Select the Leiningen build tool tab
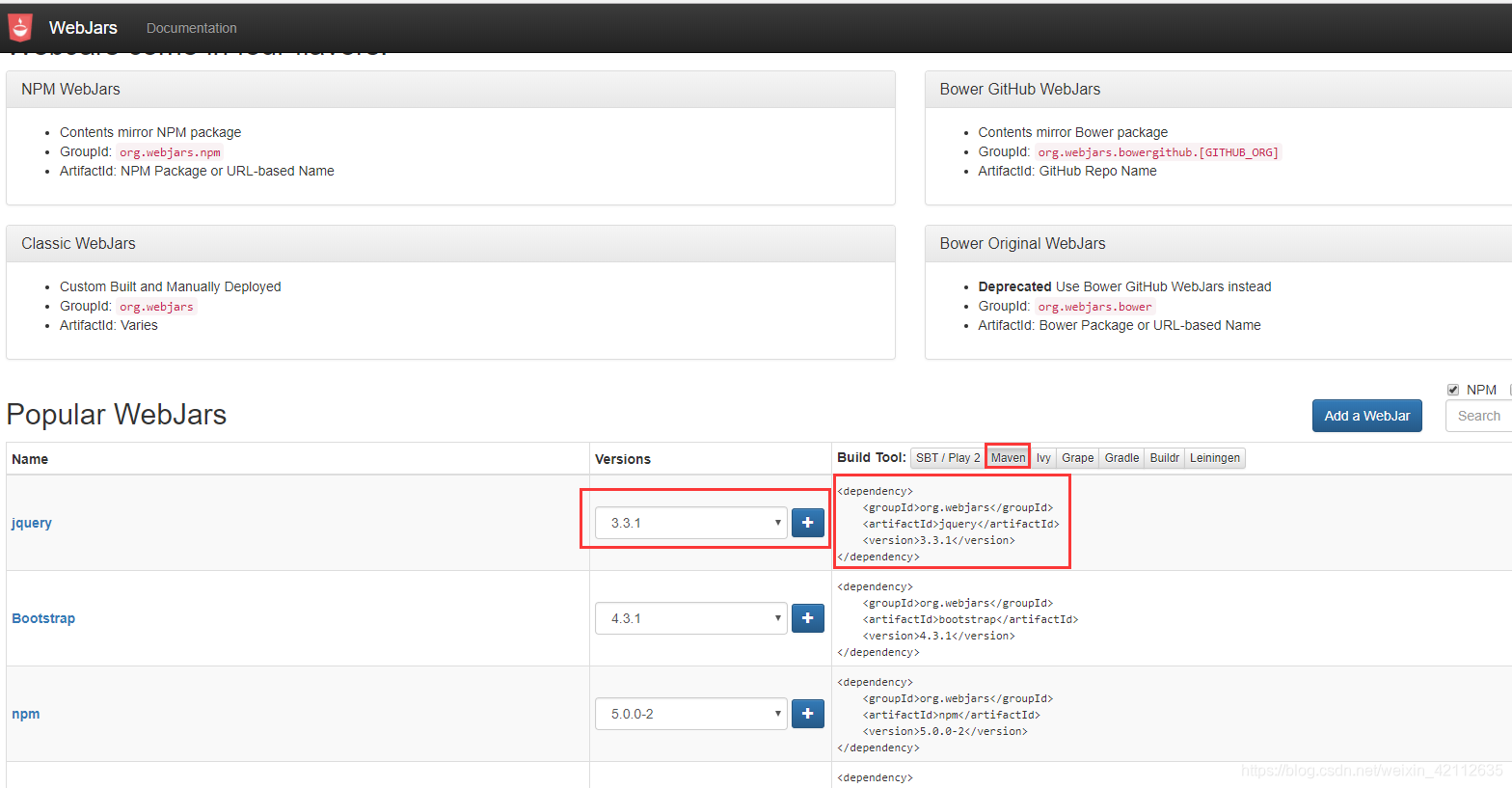This screenshot has width=1512, height=788. pos(1214,458)
